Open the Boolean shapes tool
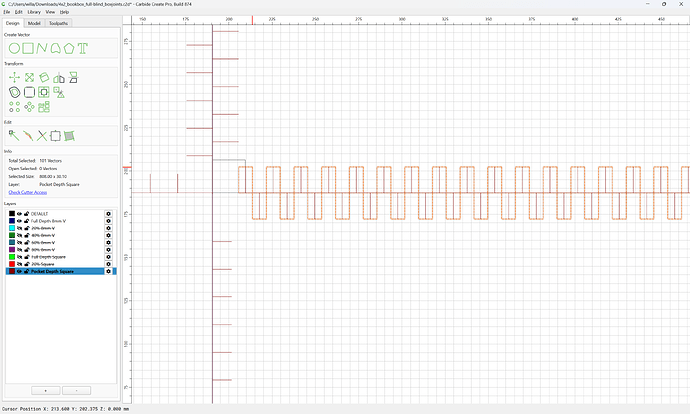Screen dimensions: 690x414 pyautogui.click(x=59, y=92)
